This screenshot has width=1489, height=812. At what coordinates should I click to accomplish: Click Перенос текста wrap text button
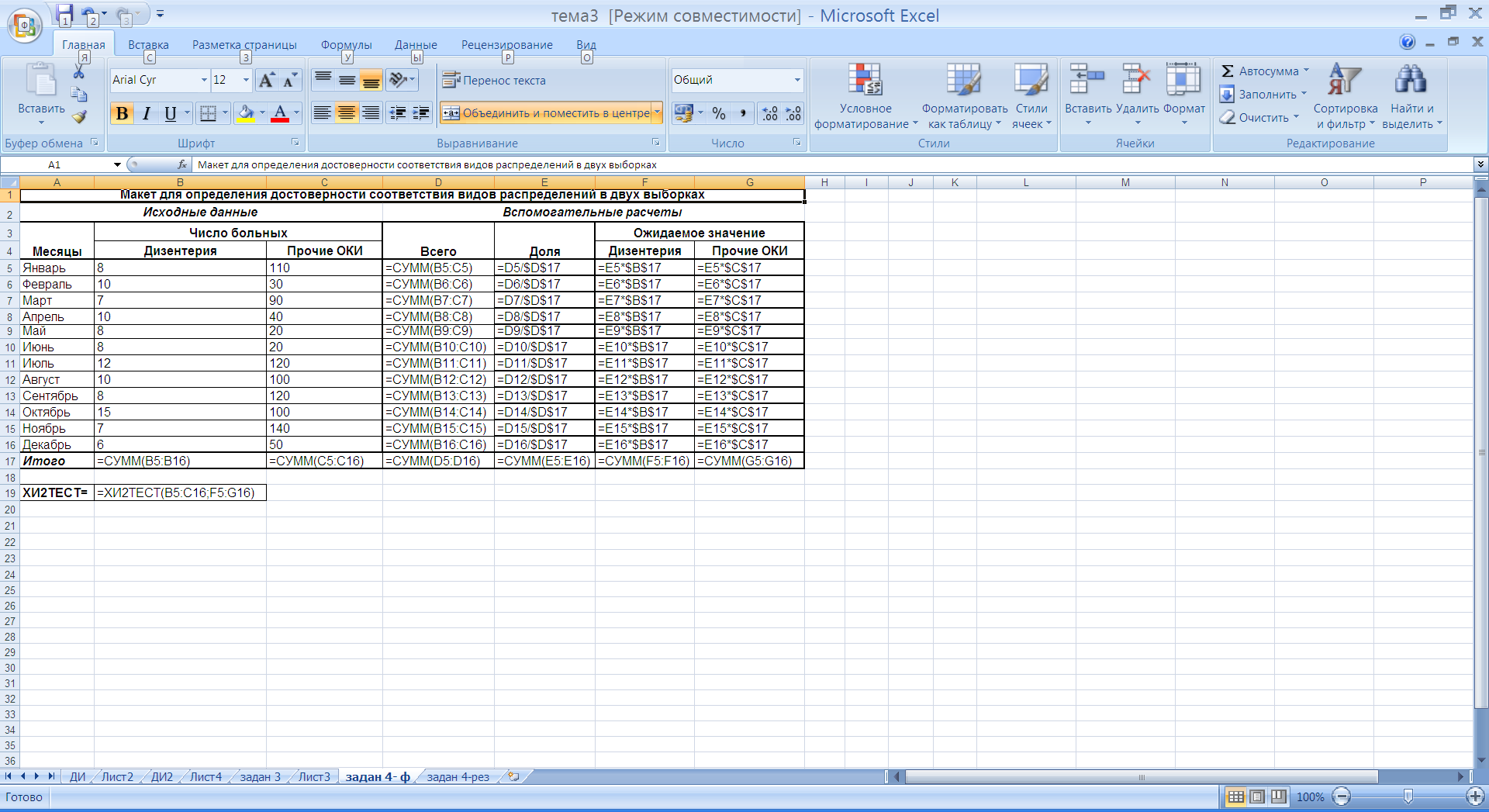(x=494, y=80)
